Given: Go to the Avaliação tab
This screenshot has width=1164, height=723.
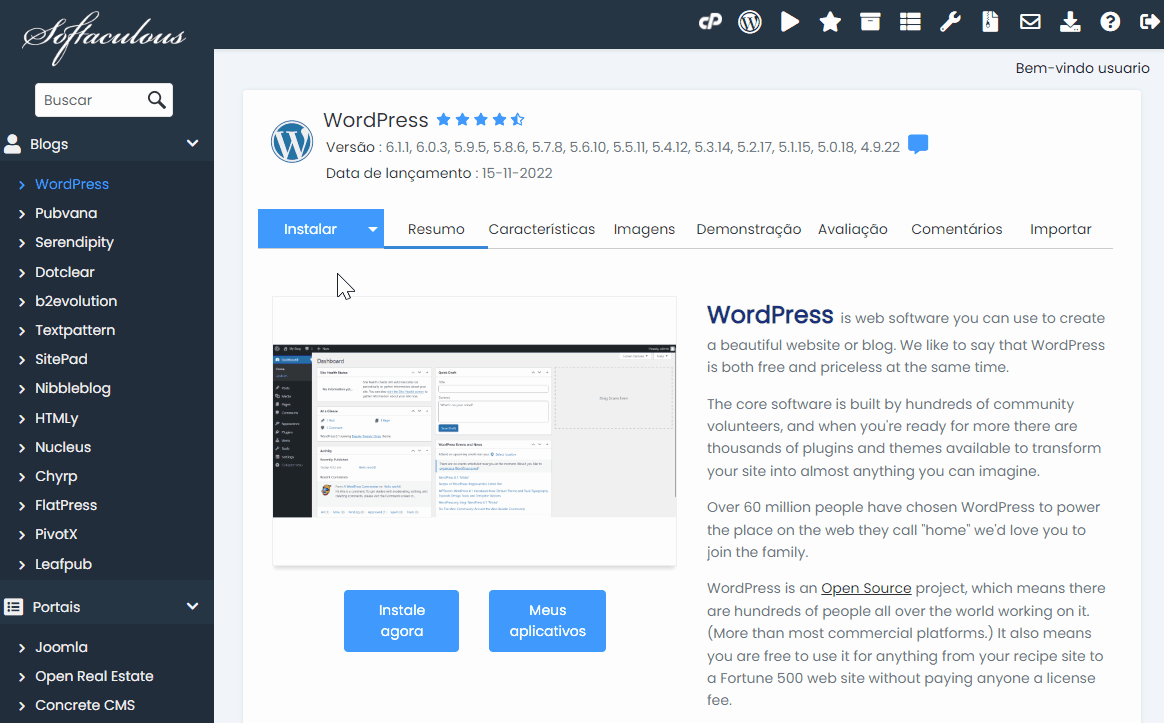Looking at the screenshot, I should [x=853, y=229].
